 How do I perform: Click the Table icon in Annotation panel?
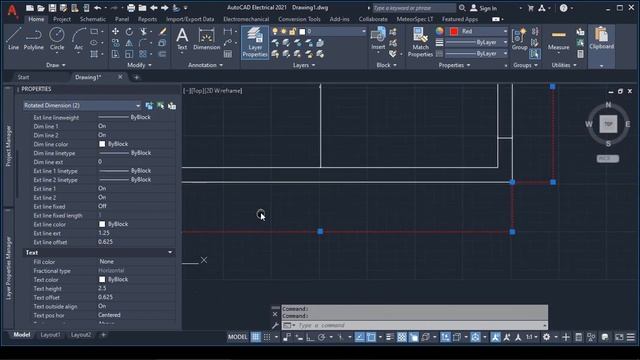228,54
